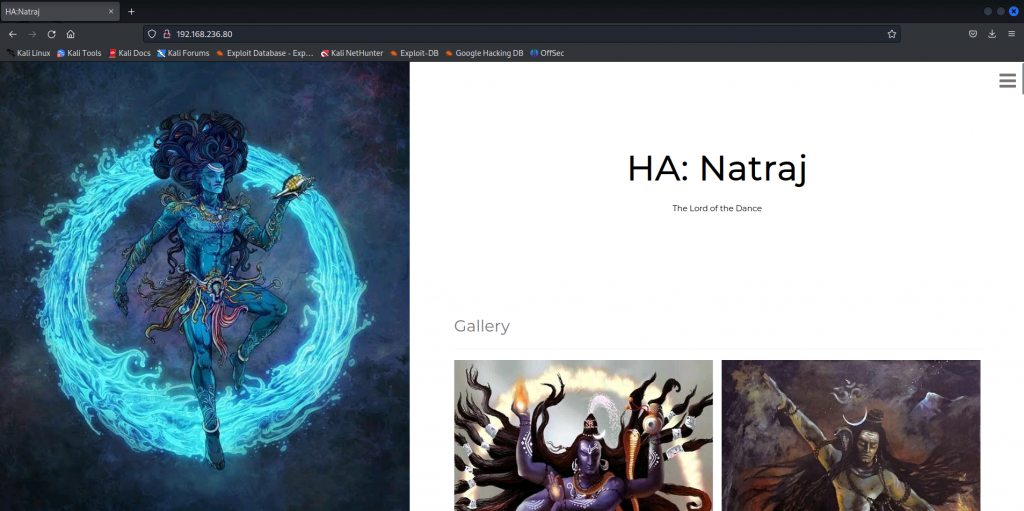This screenshot has height=511, width=1024.
Task: Open the Google Hacking DB bookmark
Action: (x=484, y=53)
